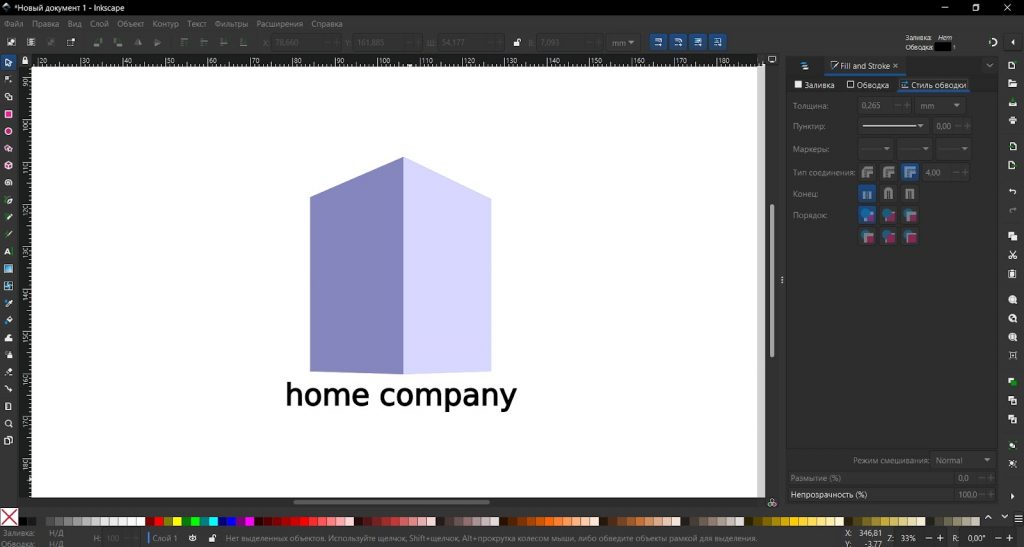
Task: Expand the dock panel chevron menu
Action: pos(989,66)
